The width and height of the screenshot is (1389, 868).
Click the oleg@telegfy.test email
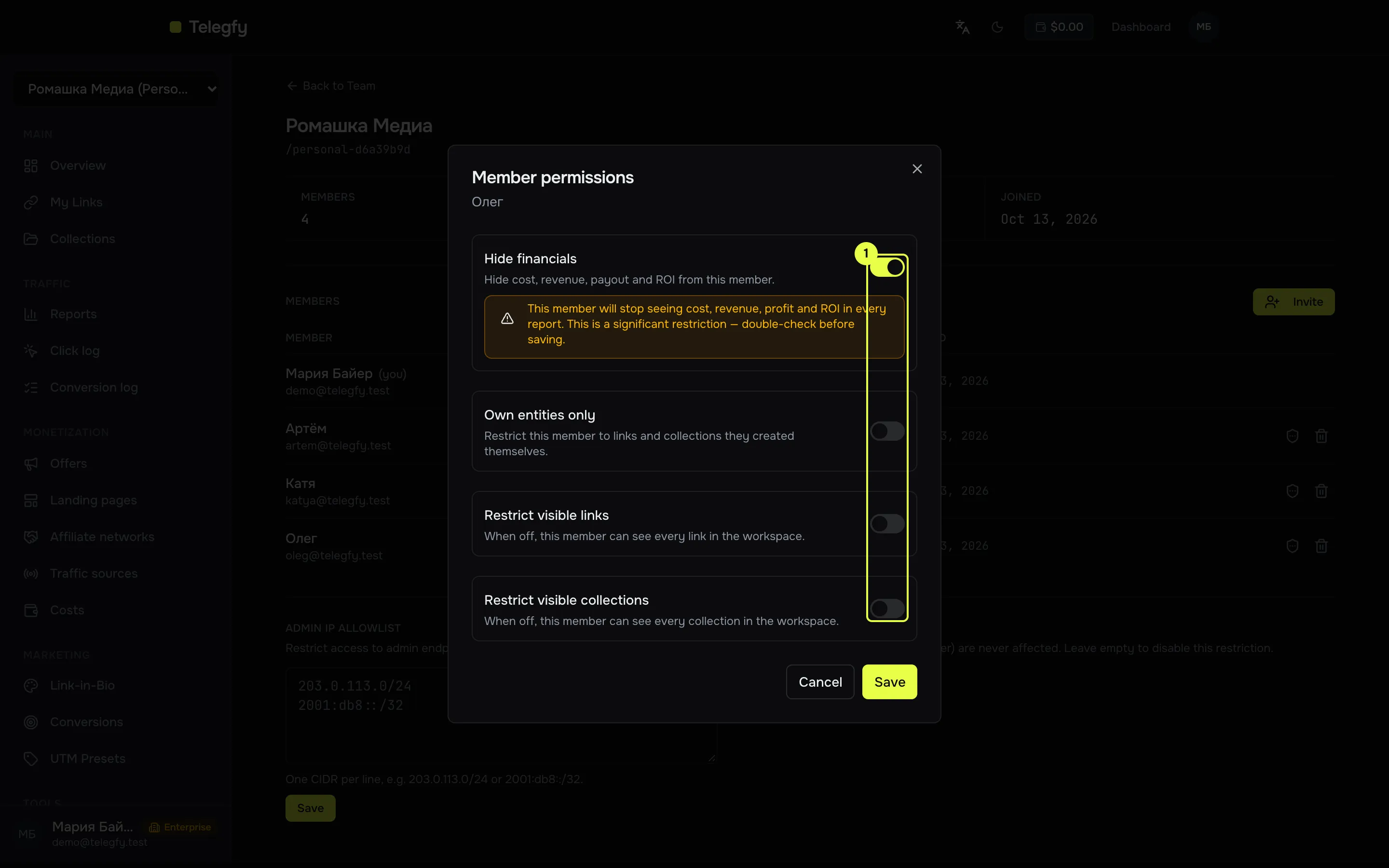click(x=334, y=556)
